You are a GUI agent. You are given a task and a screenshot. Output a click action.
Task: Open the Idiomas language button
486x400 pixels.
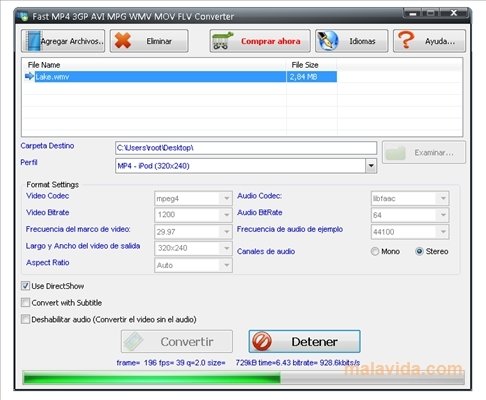(352, 41)
